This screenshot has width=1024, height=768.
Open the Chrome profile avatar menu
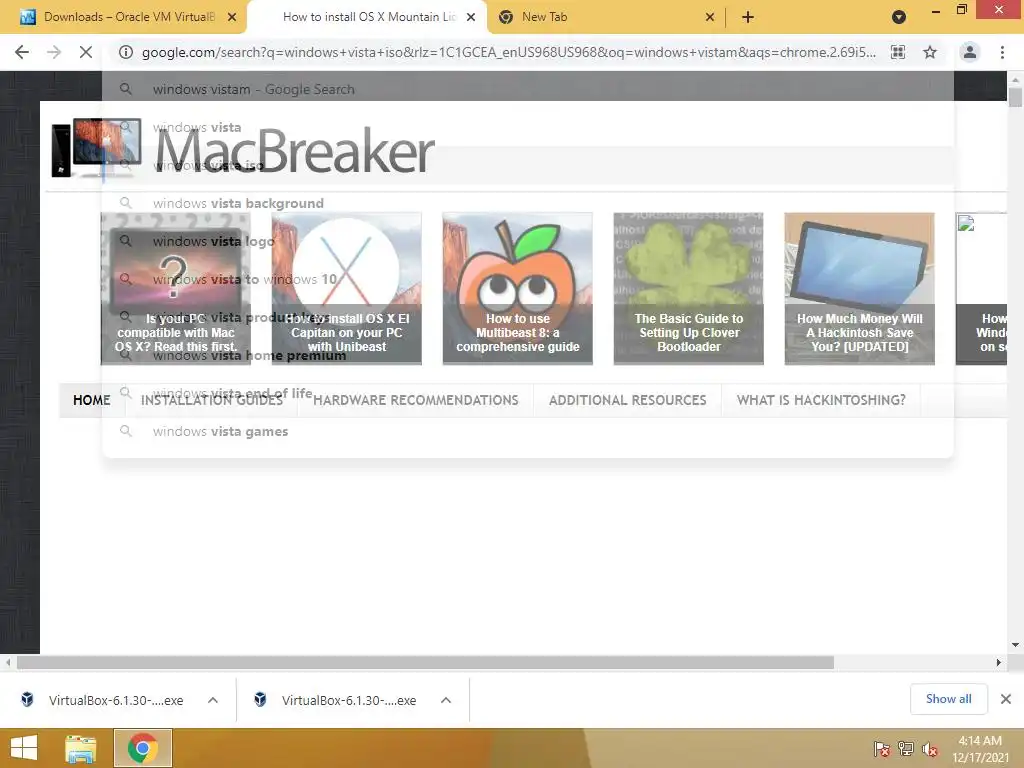pos(970,52)
